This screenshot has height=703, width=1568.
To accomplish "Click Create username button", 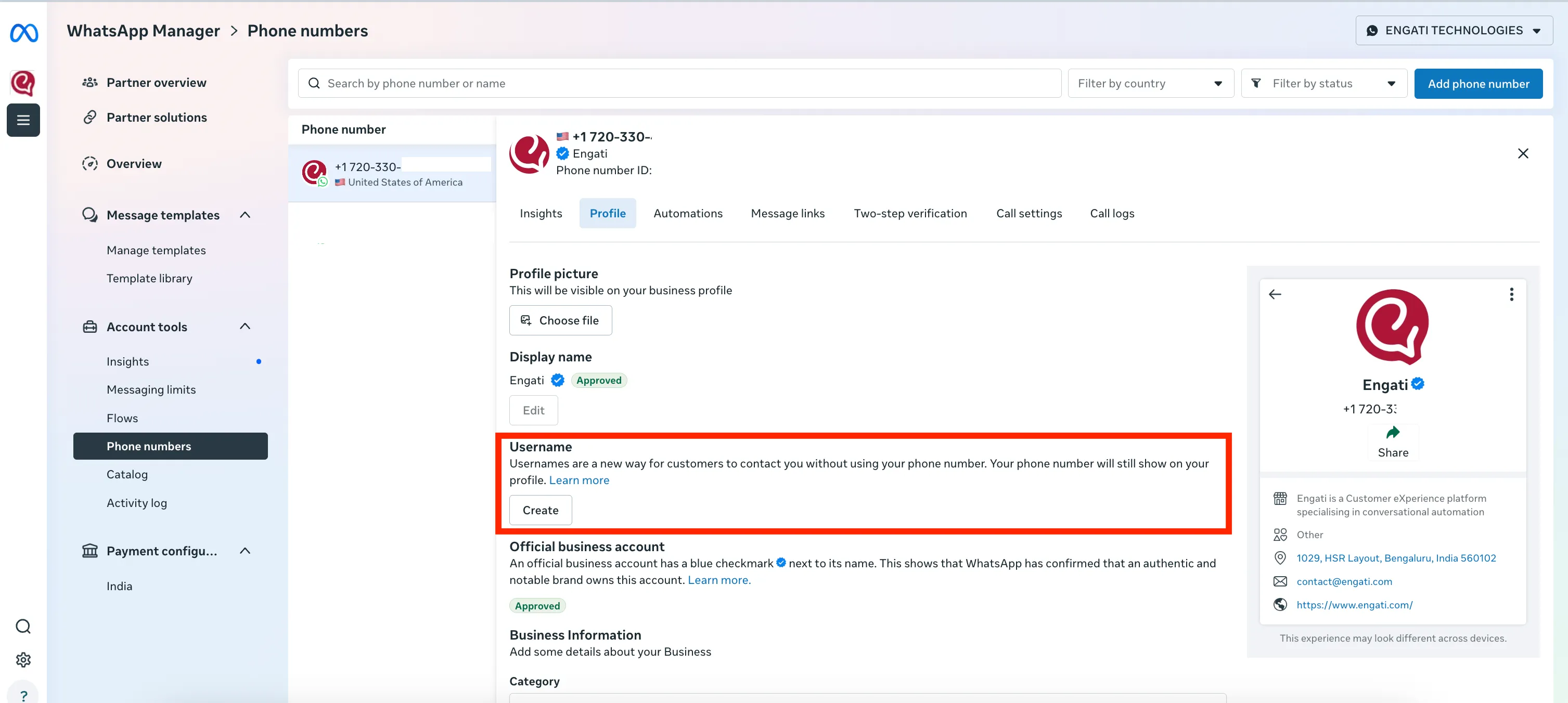I will (x=541, y=510).
